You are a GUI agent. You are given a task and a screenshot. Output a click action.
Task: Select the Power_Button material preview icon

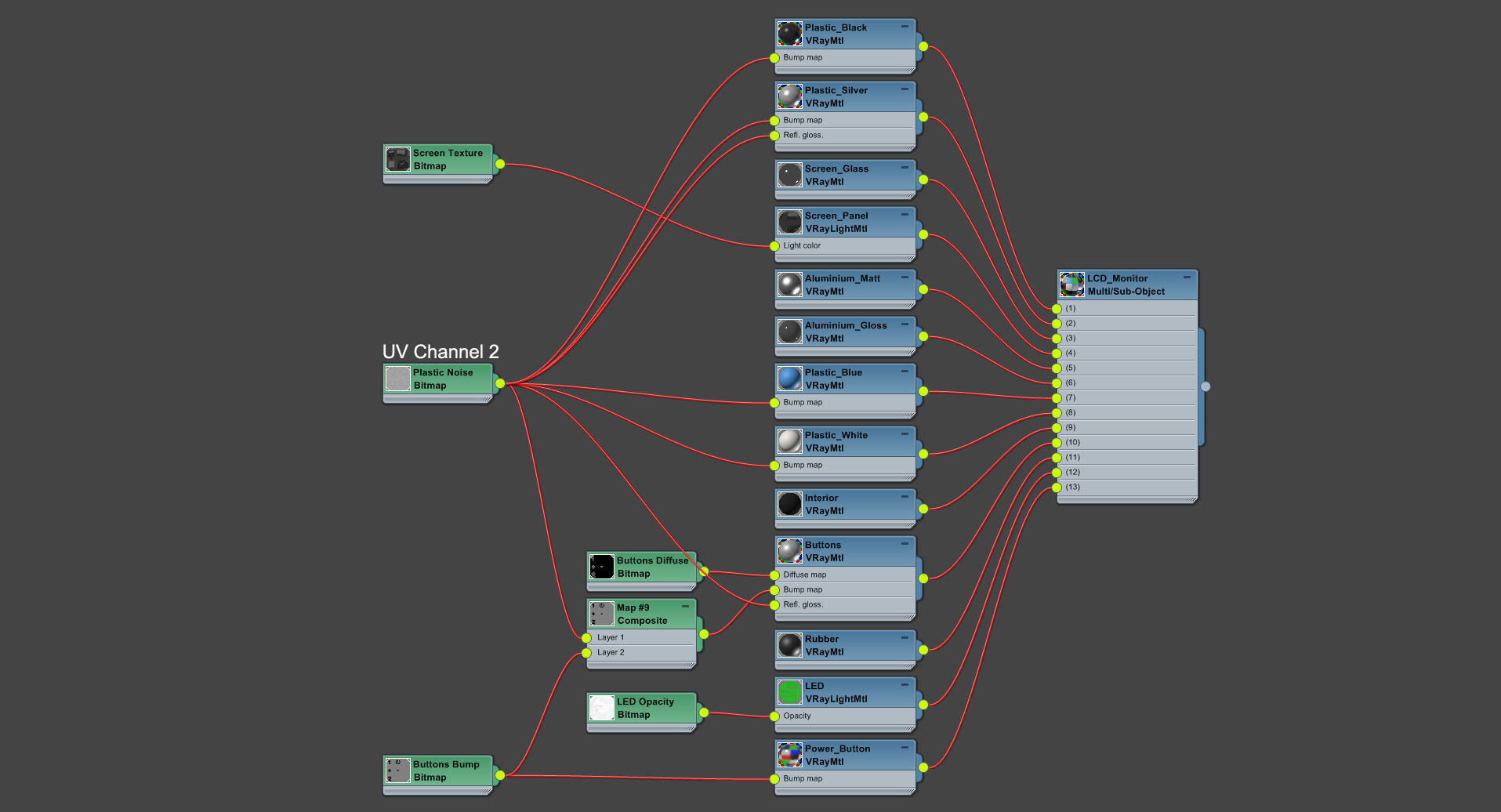789,755
